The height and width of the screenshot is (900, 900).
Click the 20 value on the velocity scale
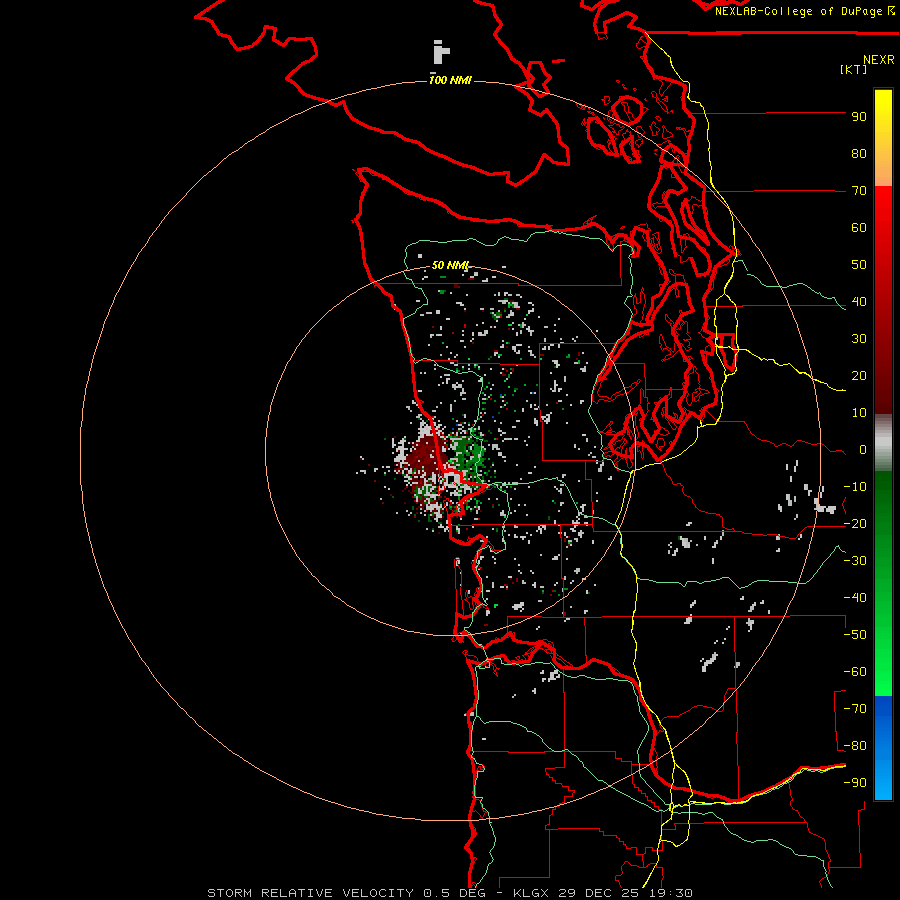(x=859, y=376)
